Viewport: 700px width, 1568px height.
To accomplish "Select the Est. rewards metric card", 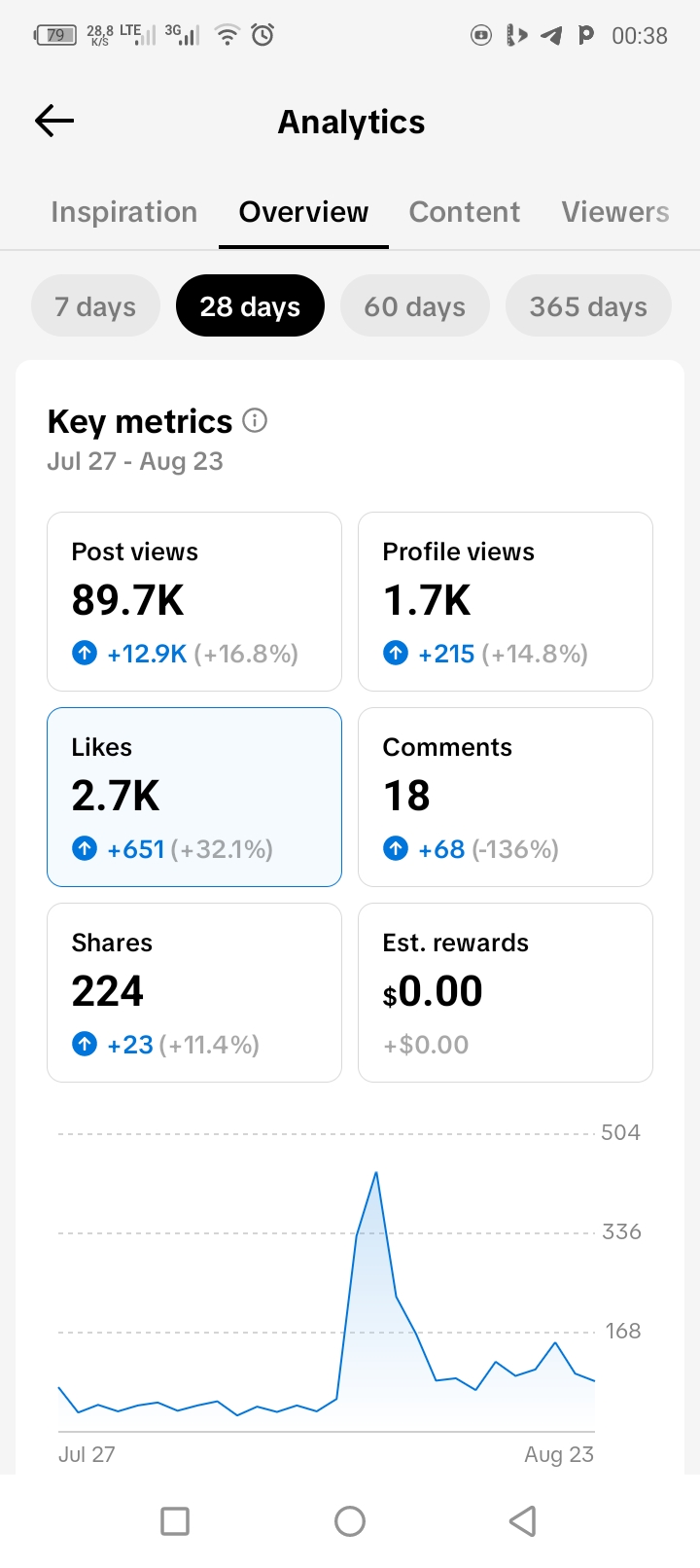I will pos(506,992).
